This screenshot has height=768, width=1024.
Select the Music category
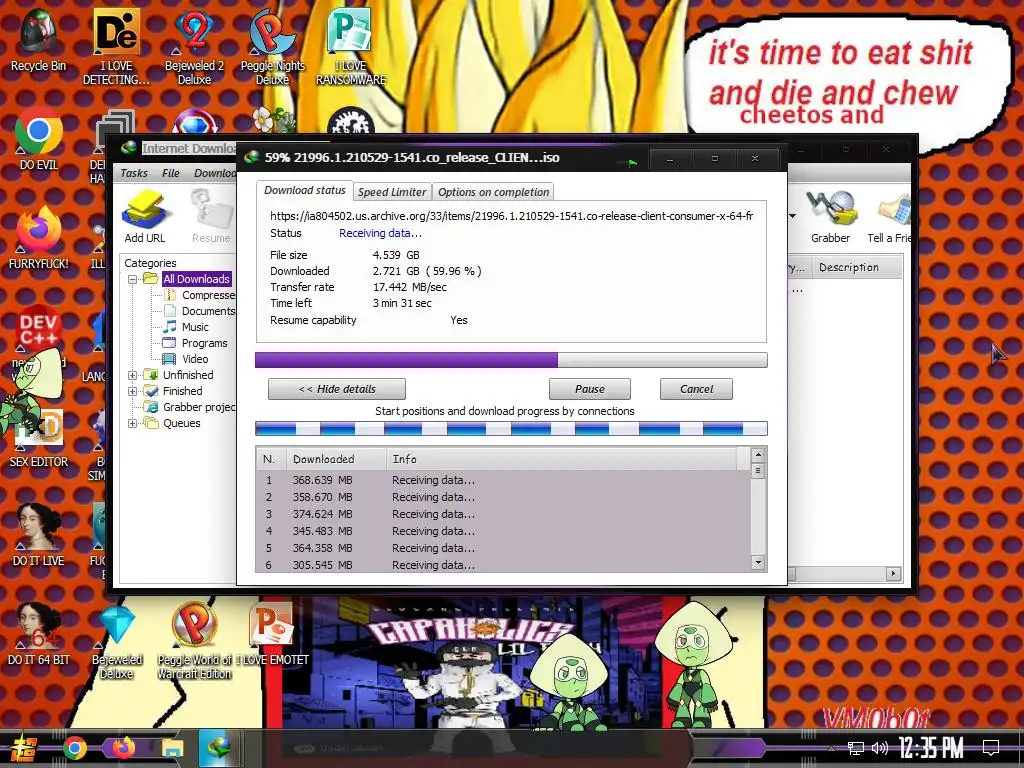pyautogui.click(x=195, y=327)
